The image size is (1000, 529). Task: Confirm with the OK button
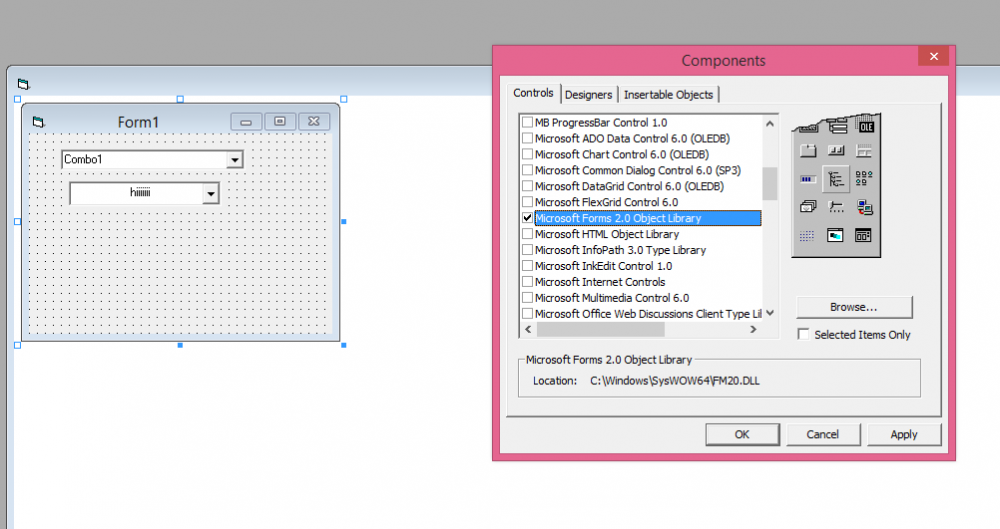pos(742,434)
